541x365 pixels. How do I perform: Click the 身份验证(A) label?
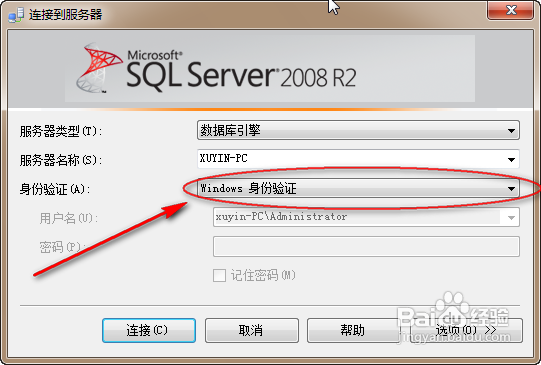55,189
